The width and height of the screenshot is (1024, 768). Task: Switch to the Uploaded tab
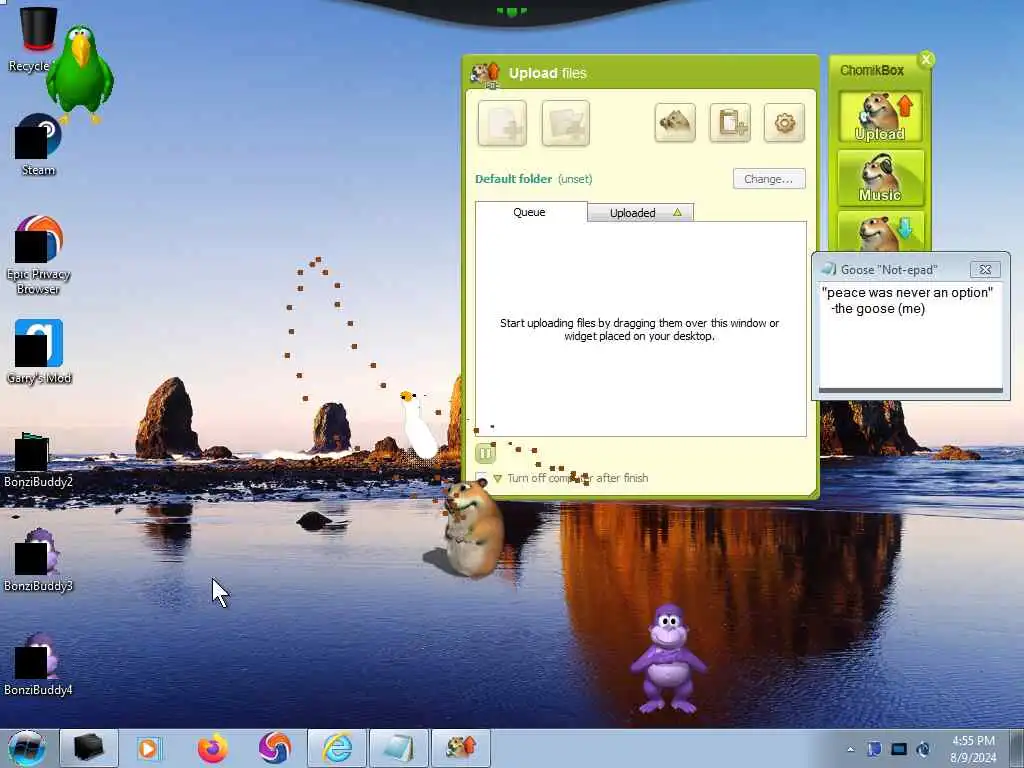click(x=640, y=213)
